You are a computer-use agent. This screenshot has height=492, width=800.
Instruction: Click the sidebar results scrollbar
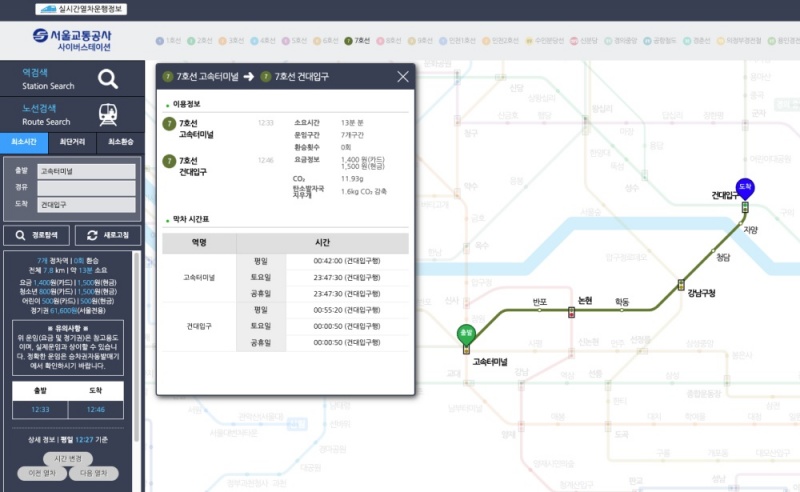coord(136,347)
